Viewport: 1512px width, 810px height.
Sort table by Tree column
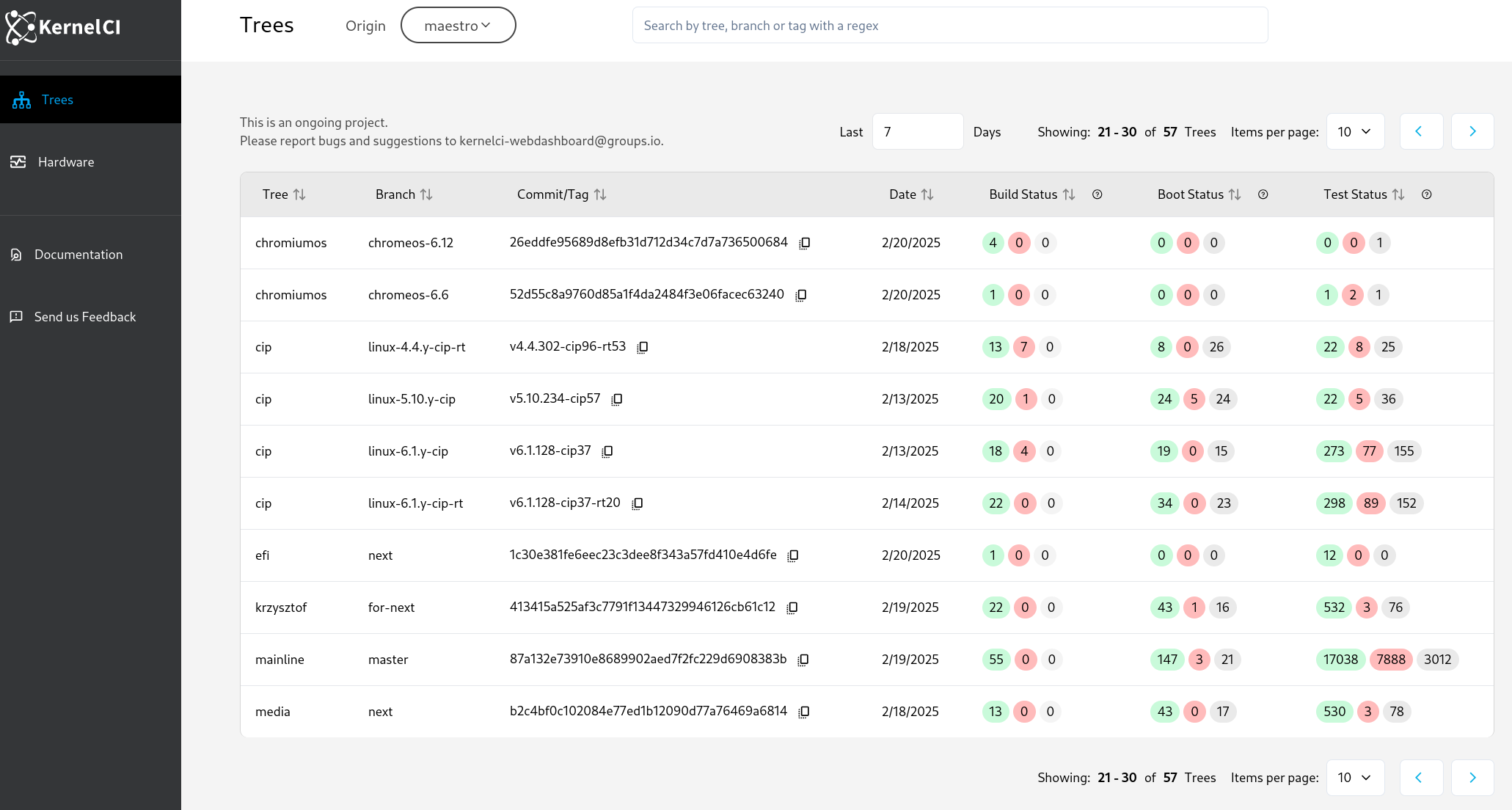point(299,194)
